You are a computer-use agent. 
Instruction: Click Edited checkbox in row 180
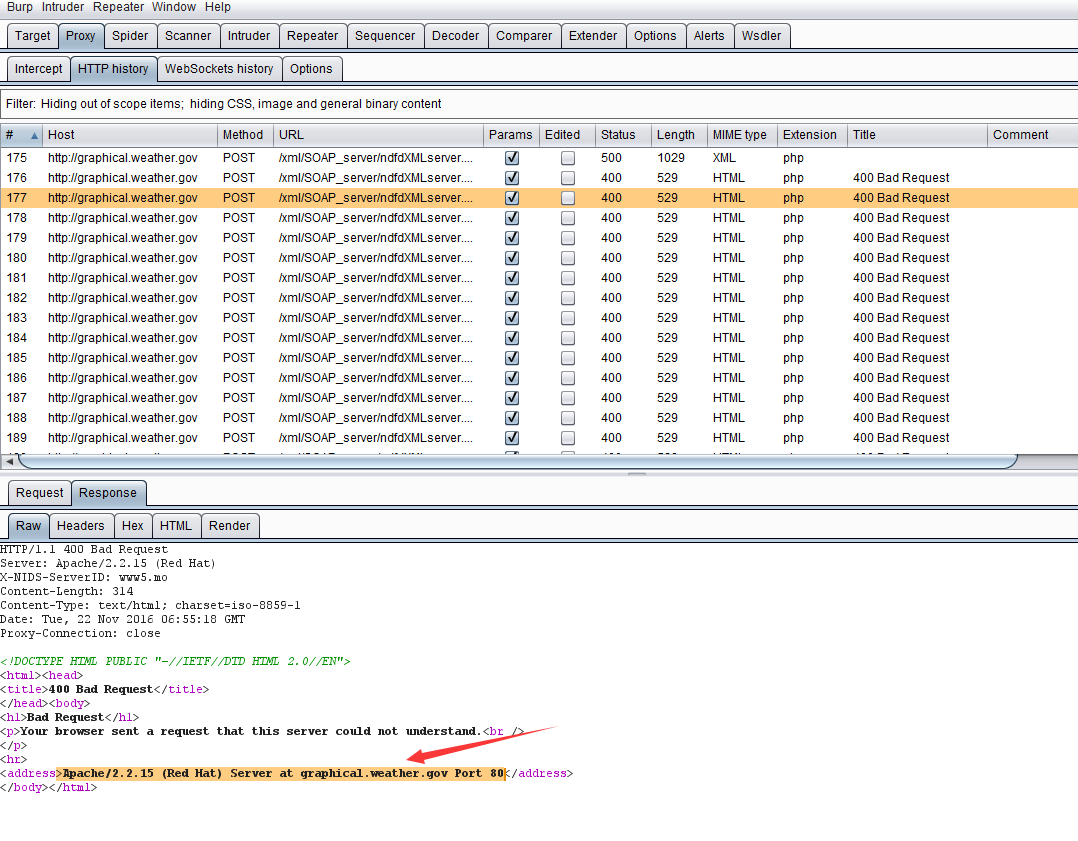point(568,258)
